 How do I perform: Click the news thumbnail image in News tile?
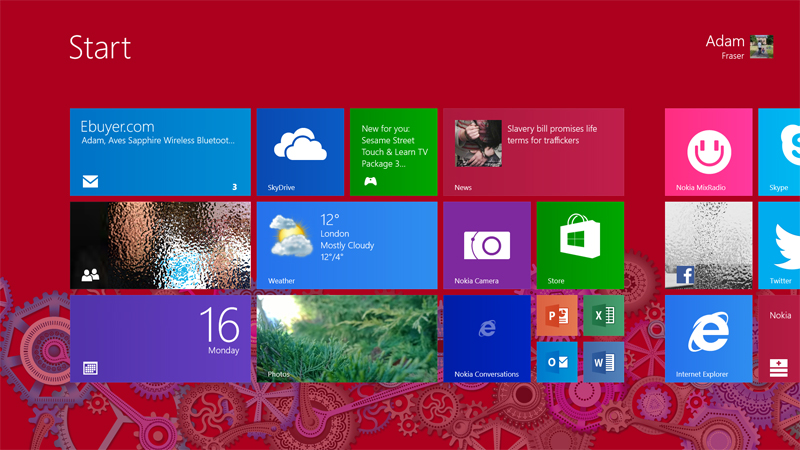click(478, 143)
